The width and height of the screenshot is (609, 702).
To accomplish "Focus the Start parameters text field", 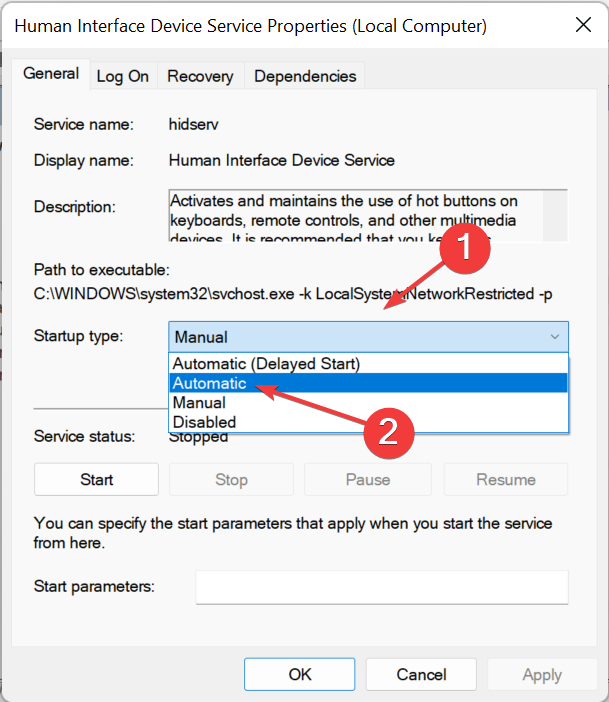I will pos(382,587).
